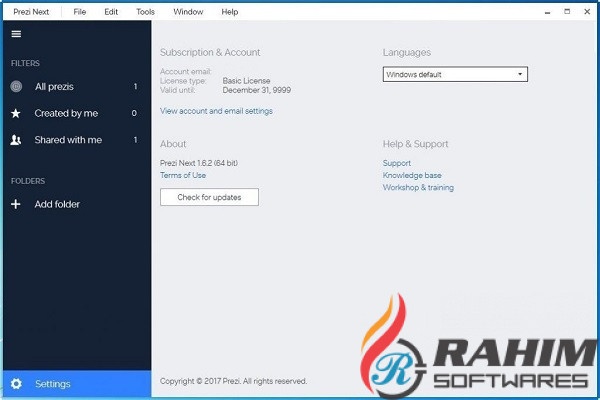The width and height of the screenshot is (600, 400).
Task: Click the copyright 2017 Prezi notice
Action: tap(233, 381)
